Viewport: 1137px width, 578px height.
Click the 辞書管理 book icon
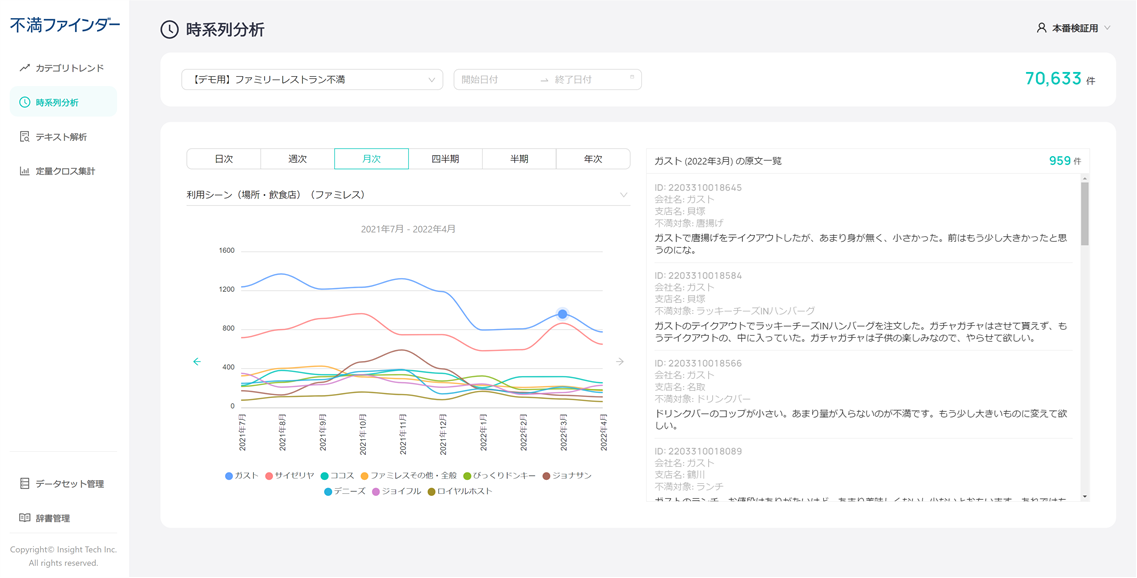pyautogui.click(x=25, y=518)
